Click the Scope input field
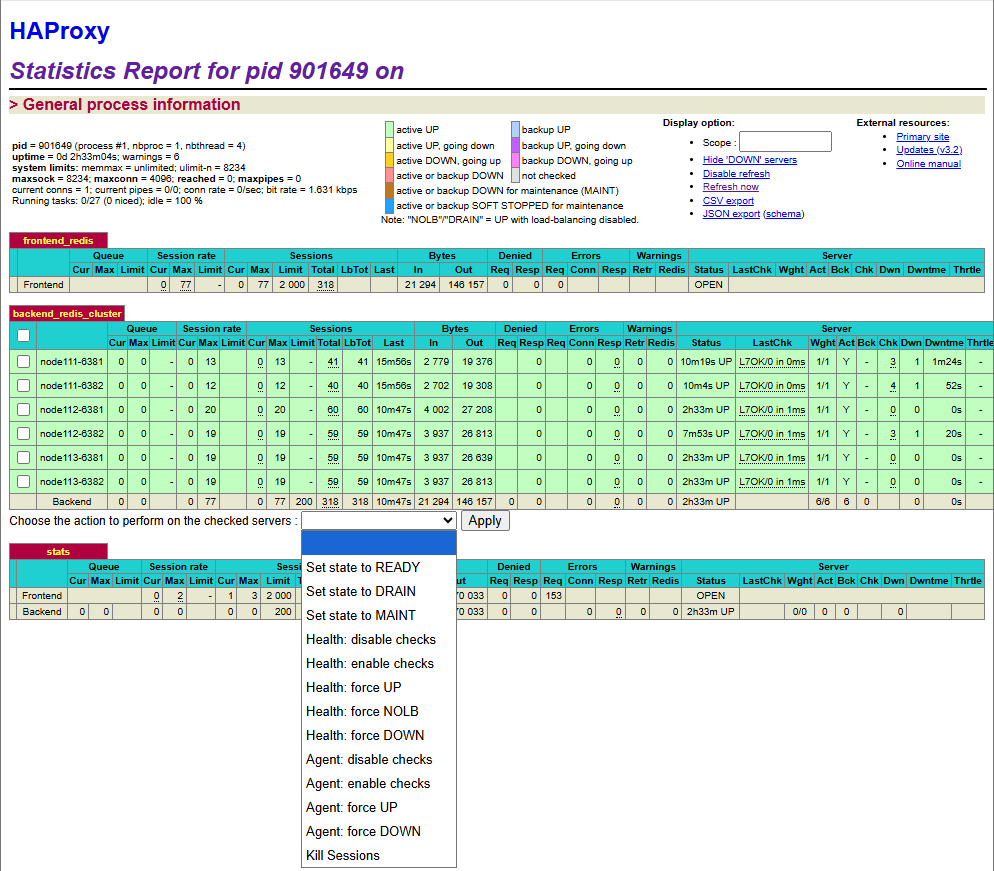 [785, 141]
